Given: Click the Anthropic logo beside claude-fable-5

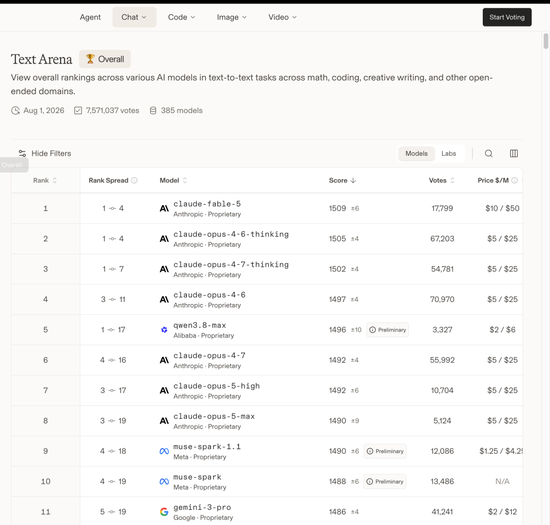Looking at the screenshot, I should pyautogui.click(x=164, y=209).
